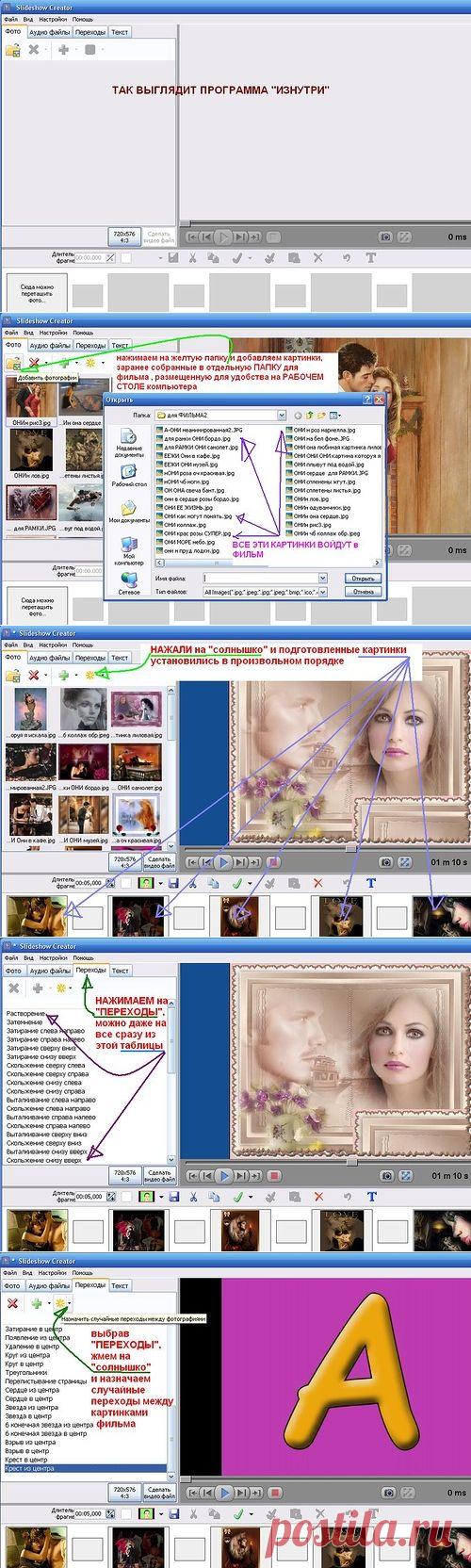Select transition 'Растворение' in list
The image size is (471, 1568).
click(x=25, y=1013)
